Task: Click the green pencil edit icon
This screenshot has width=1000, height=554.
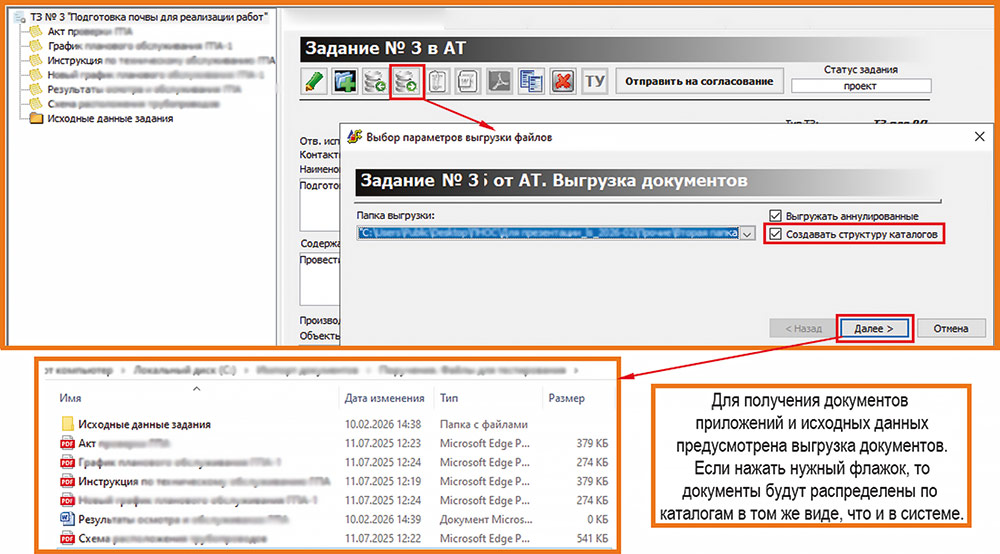Action: tap(315, 82)
